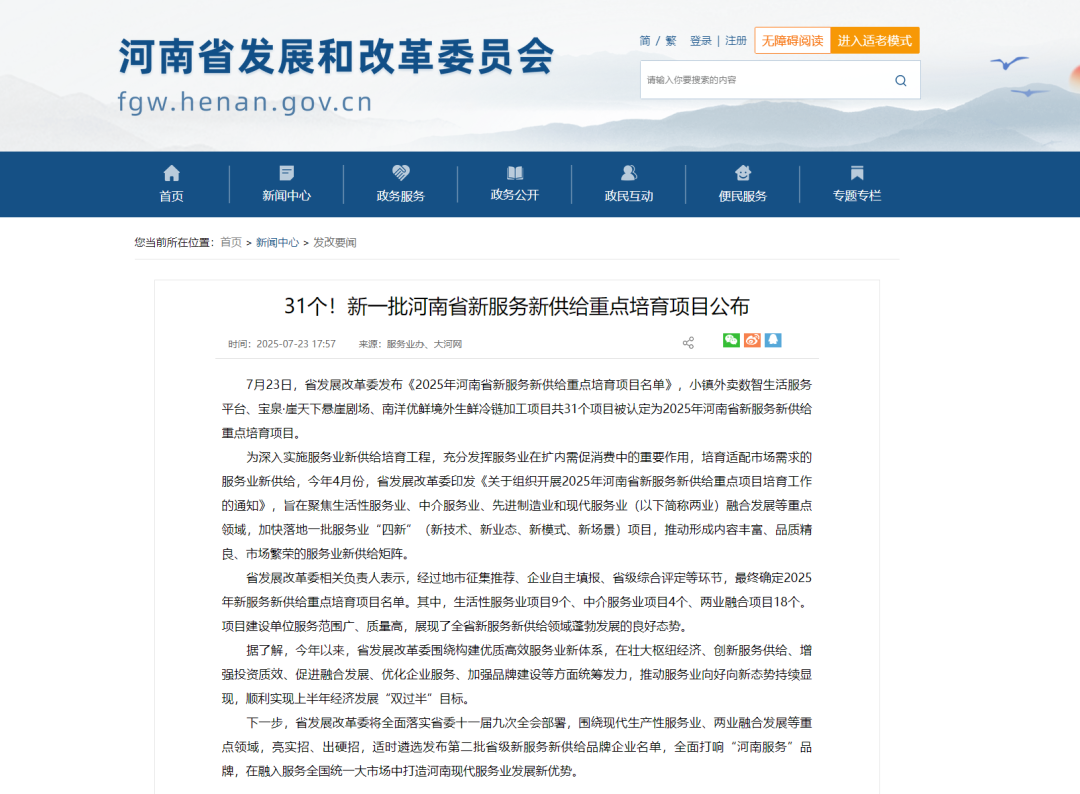The image size is (1080, 794).
Task: Share the article to QQ Zone
Action: (772, 340)
